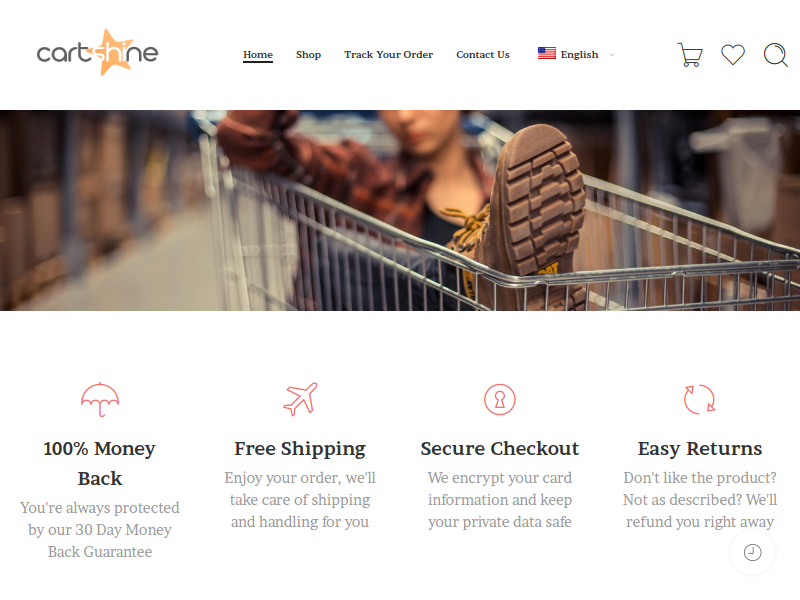800x600 pixels.
Task: Click the keyhole secure checkout icon
Action: 499,399
